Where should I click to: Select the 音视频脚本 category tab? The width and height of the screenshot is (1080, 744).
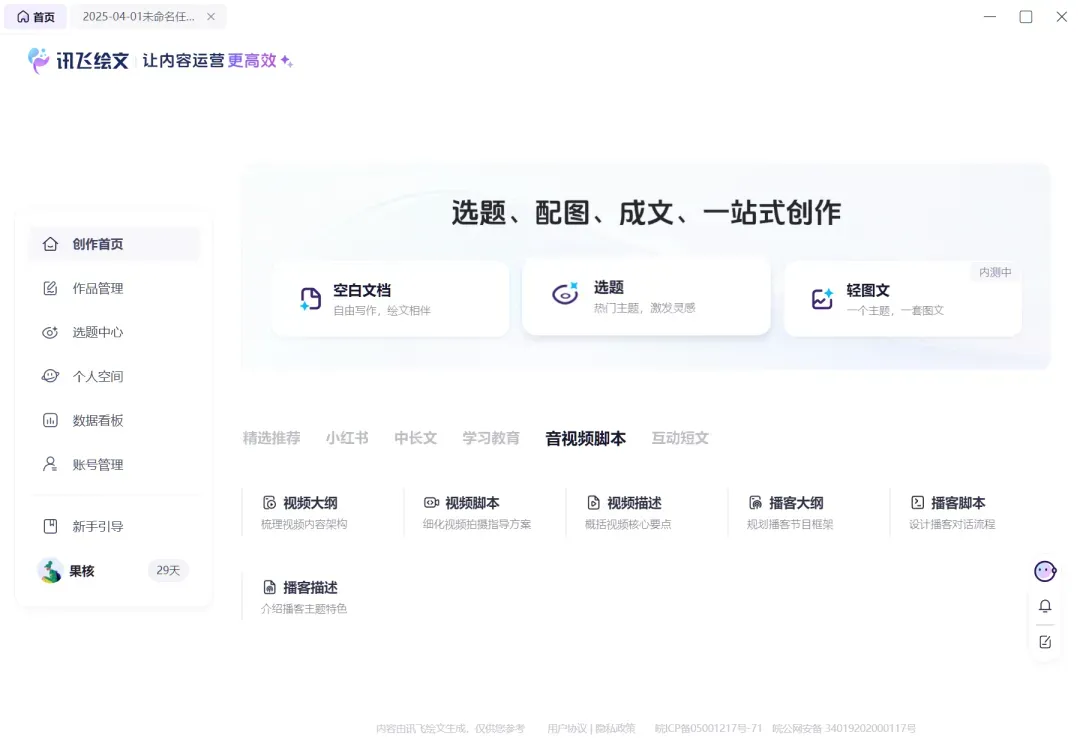tap(585, 438)
